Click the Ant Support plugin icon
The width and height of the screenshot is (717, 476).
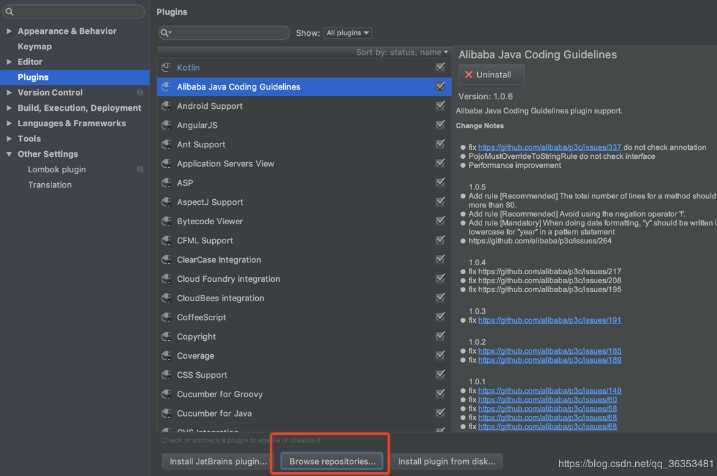(166, 144)
